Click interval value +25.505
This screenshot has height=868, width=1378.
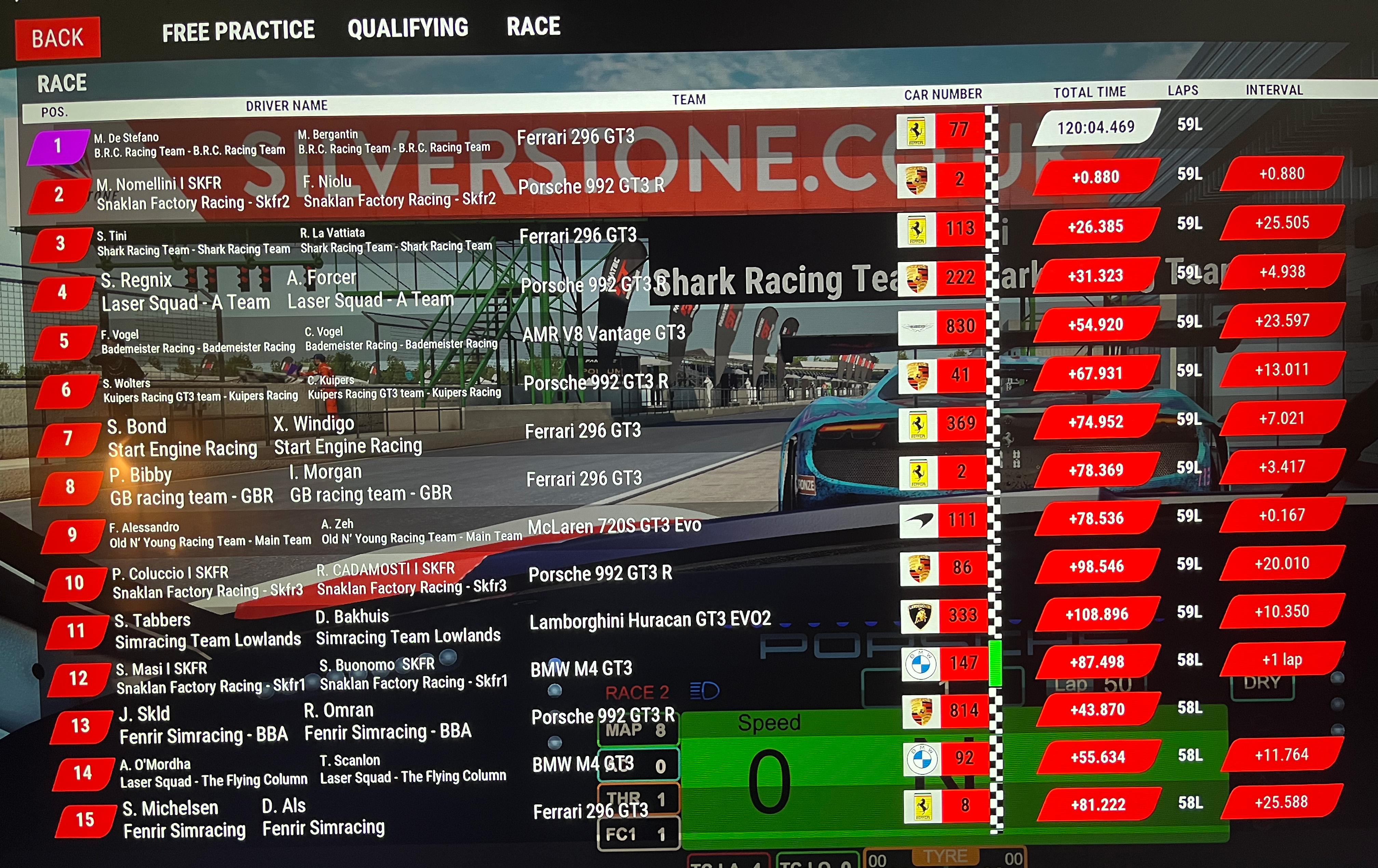pyautogui.click(x=1282, y=222)
